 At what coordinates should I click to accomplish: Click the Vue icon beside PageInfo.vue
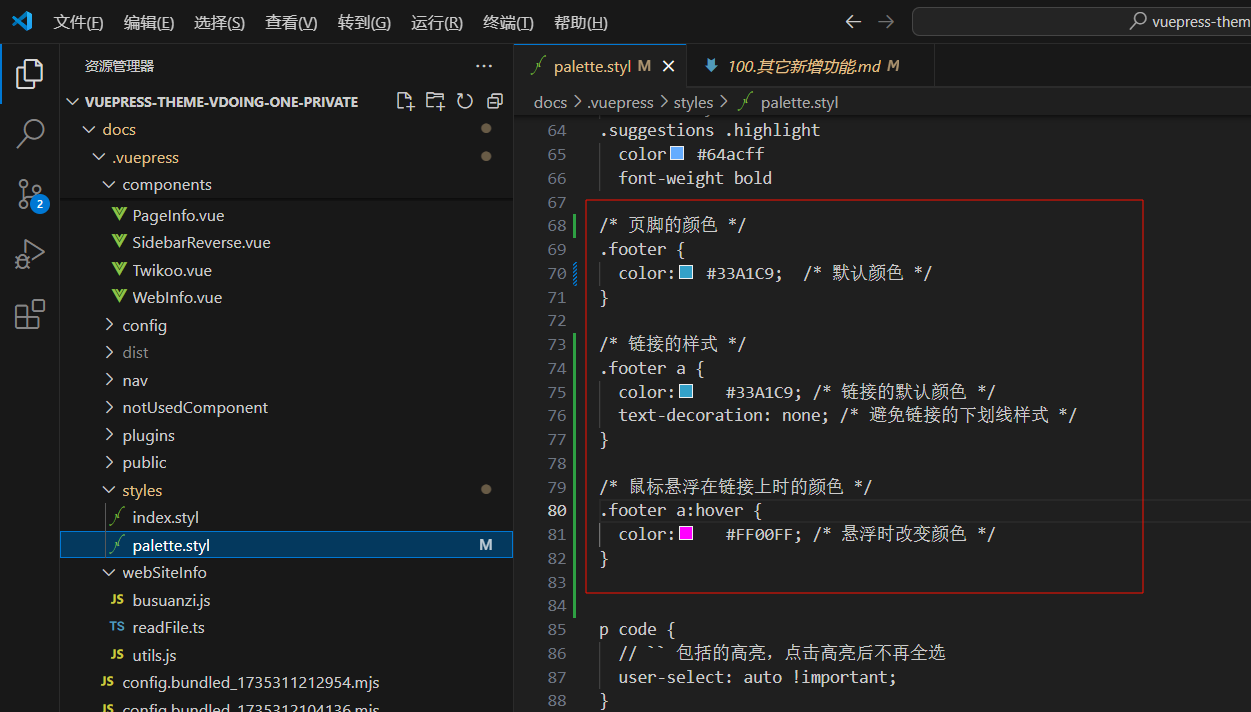(118, 215)
